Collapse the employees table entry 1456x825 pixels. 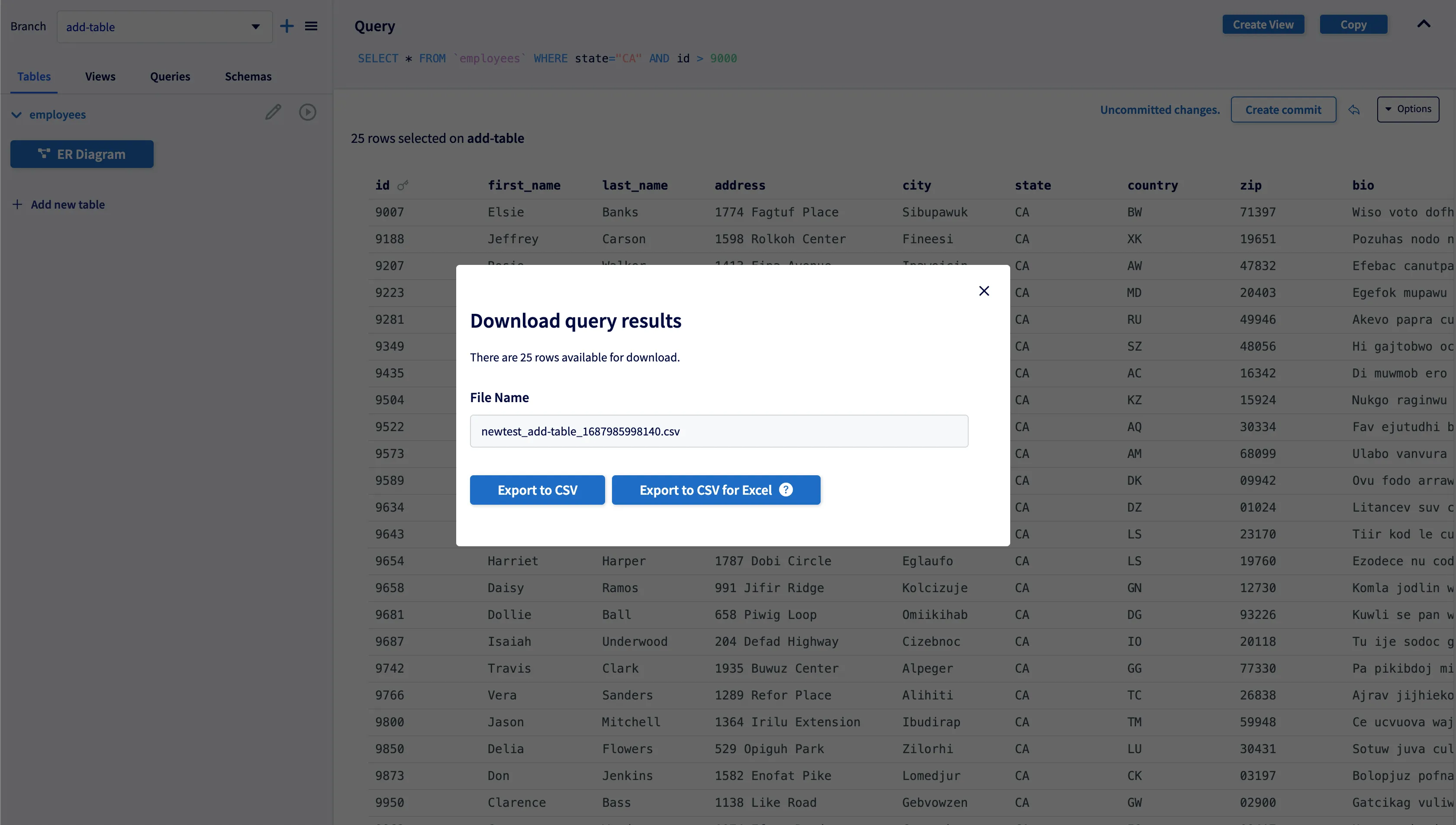16,114
